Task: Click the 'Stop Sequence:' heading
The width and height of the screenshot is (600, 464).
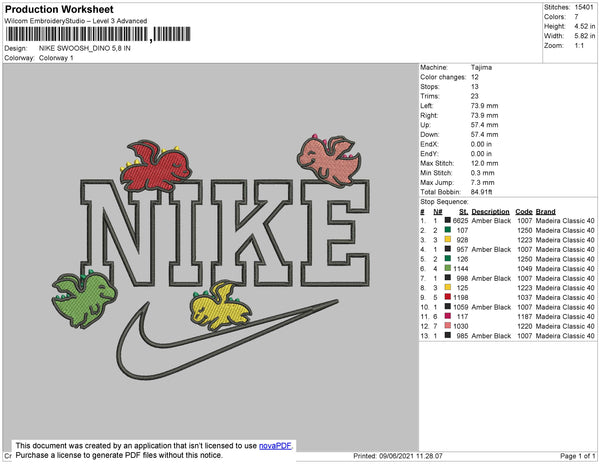Action: point(444,202)
